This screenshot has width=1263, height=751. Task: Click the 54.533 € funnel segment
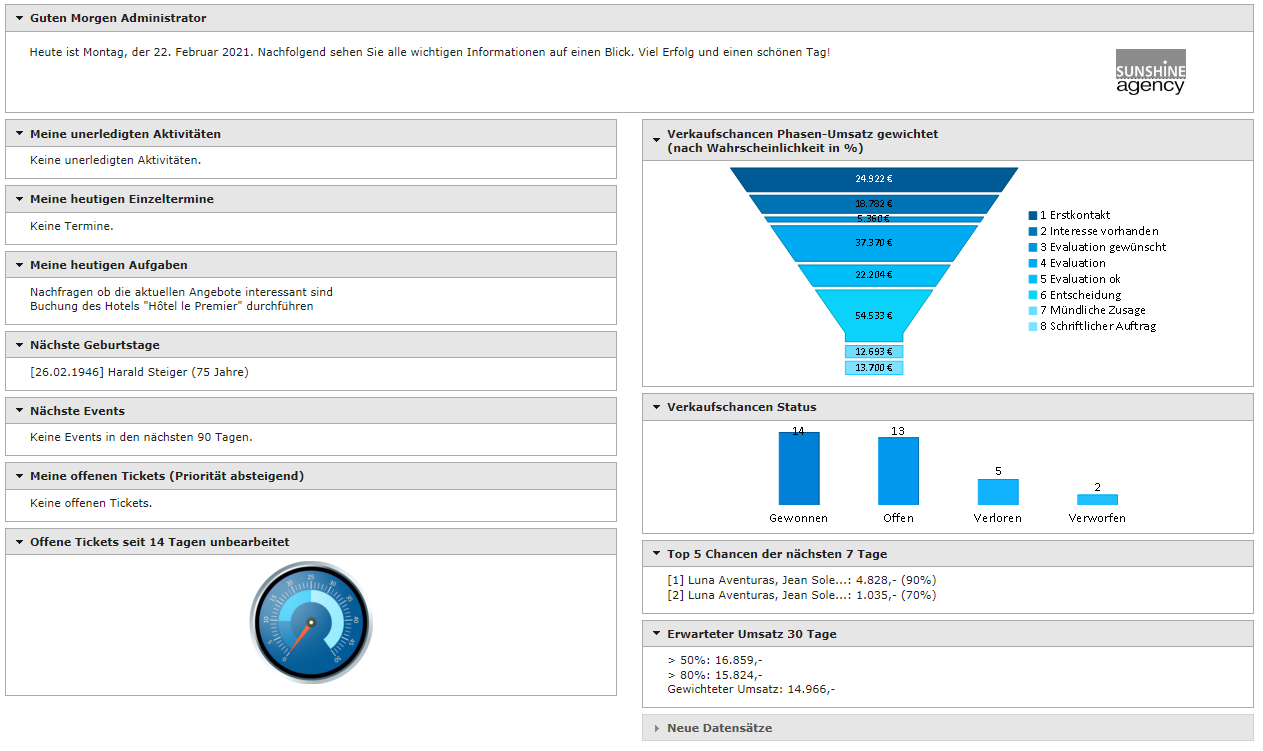click(x=873, y=314)
